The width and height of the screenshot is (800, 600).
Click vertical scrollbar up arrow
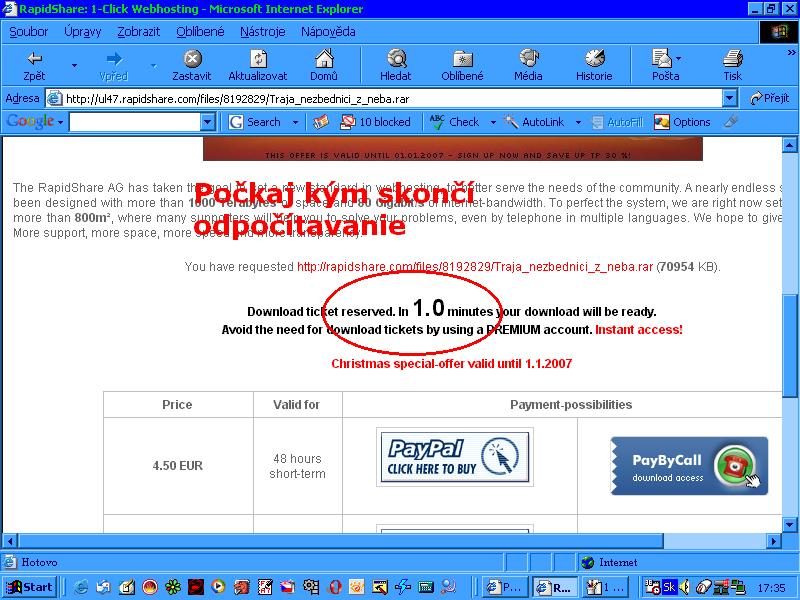click(789, 145)
